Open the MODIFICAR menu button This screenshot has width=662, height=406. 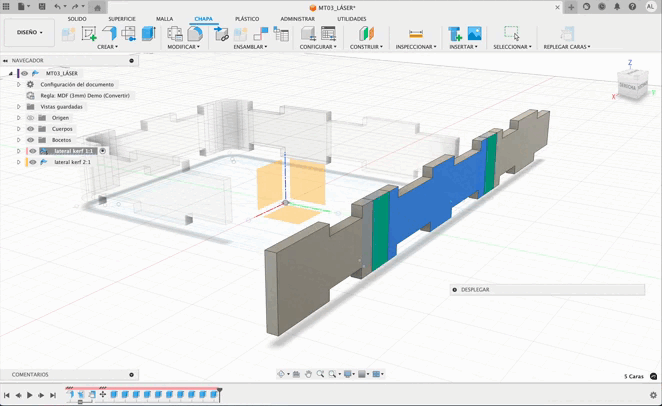pos(184,47)
